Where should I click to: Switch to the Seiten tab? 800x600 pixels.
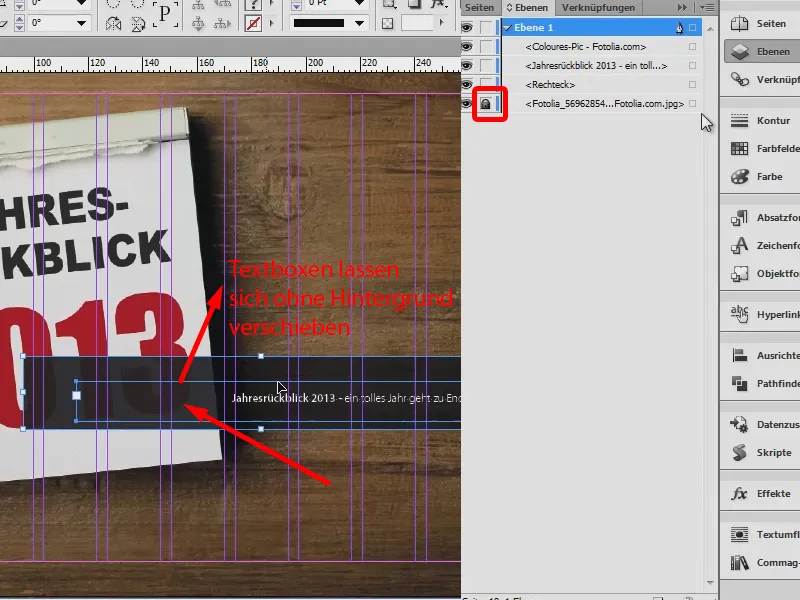click(x=479, y=8)
